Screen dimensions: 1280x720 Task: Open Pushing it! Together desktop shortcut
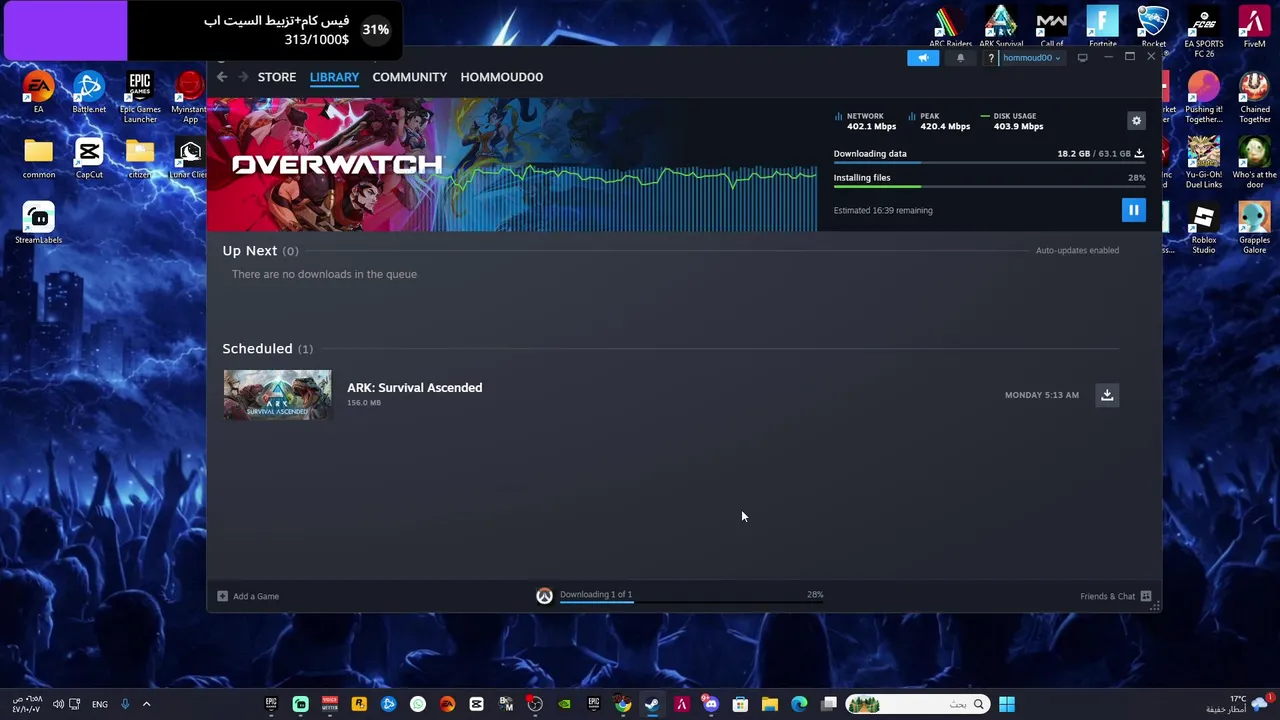1204,97
